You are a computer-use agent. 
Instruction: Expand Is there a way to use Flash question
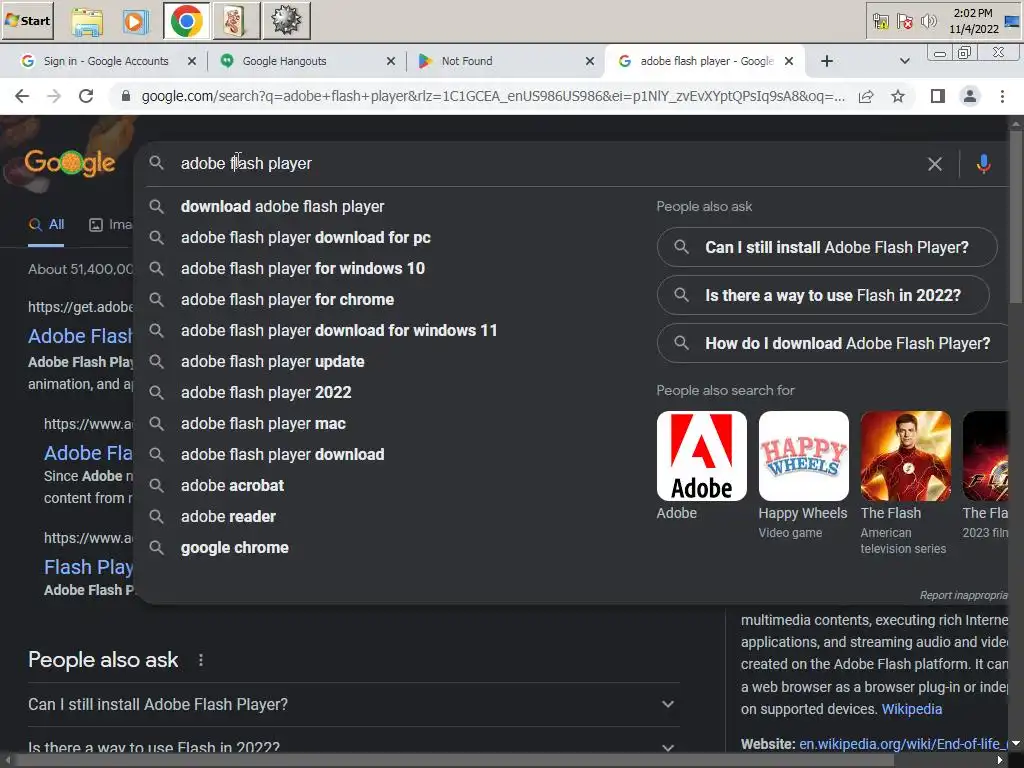tap(353, 745)
